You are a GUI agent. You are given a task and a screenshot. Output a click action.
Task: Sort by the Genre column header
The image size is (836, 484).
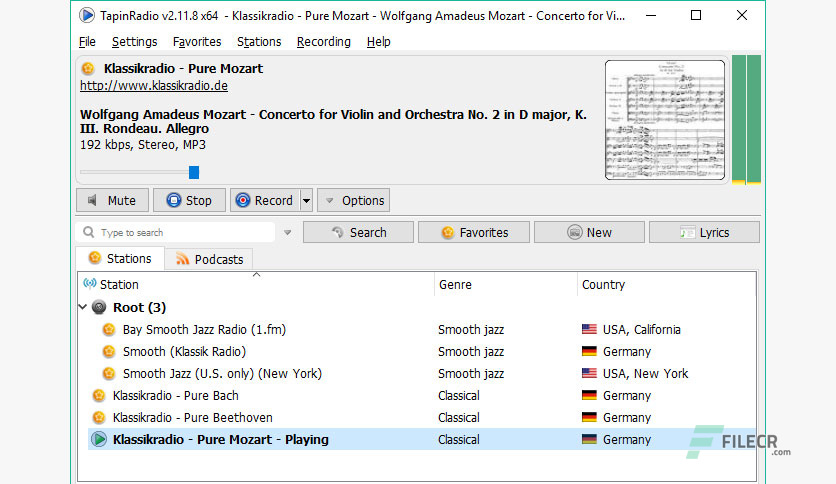click(505, 285)
